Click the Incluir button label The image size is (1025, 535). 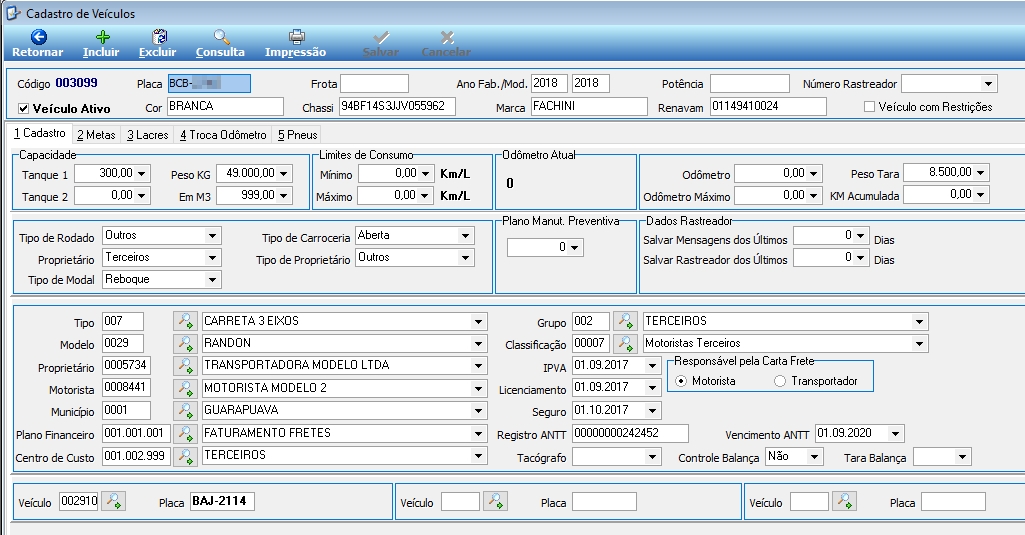pyautogui.click(x=101, y=52)
